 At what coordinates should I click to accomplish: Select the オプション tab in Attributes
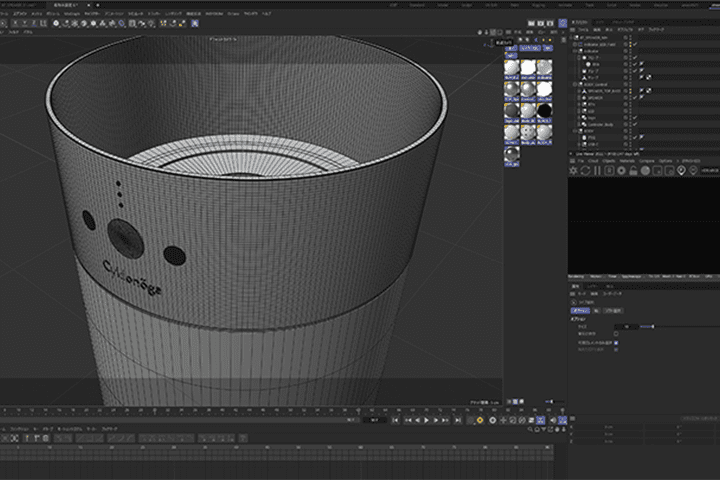click(x=580, y=311)
